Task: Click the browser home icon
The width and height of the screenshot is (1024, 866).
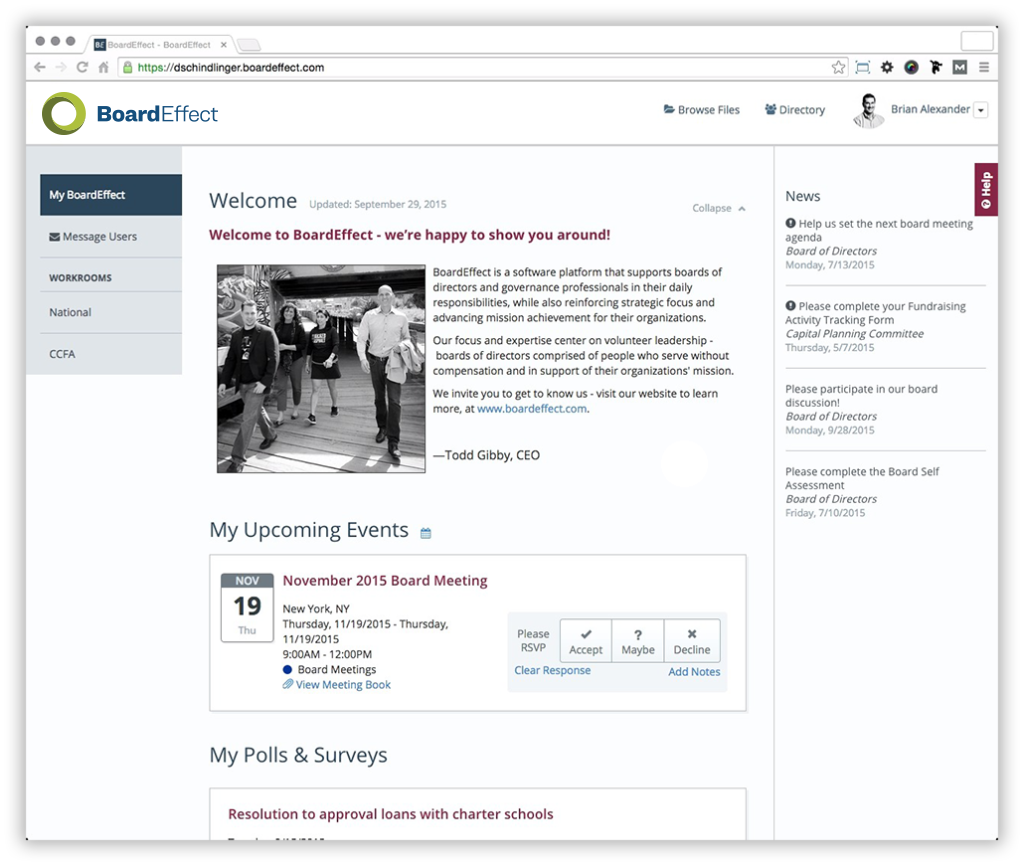Action: pos(103,68)
